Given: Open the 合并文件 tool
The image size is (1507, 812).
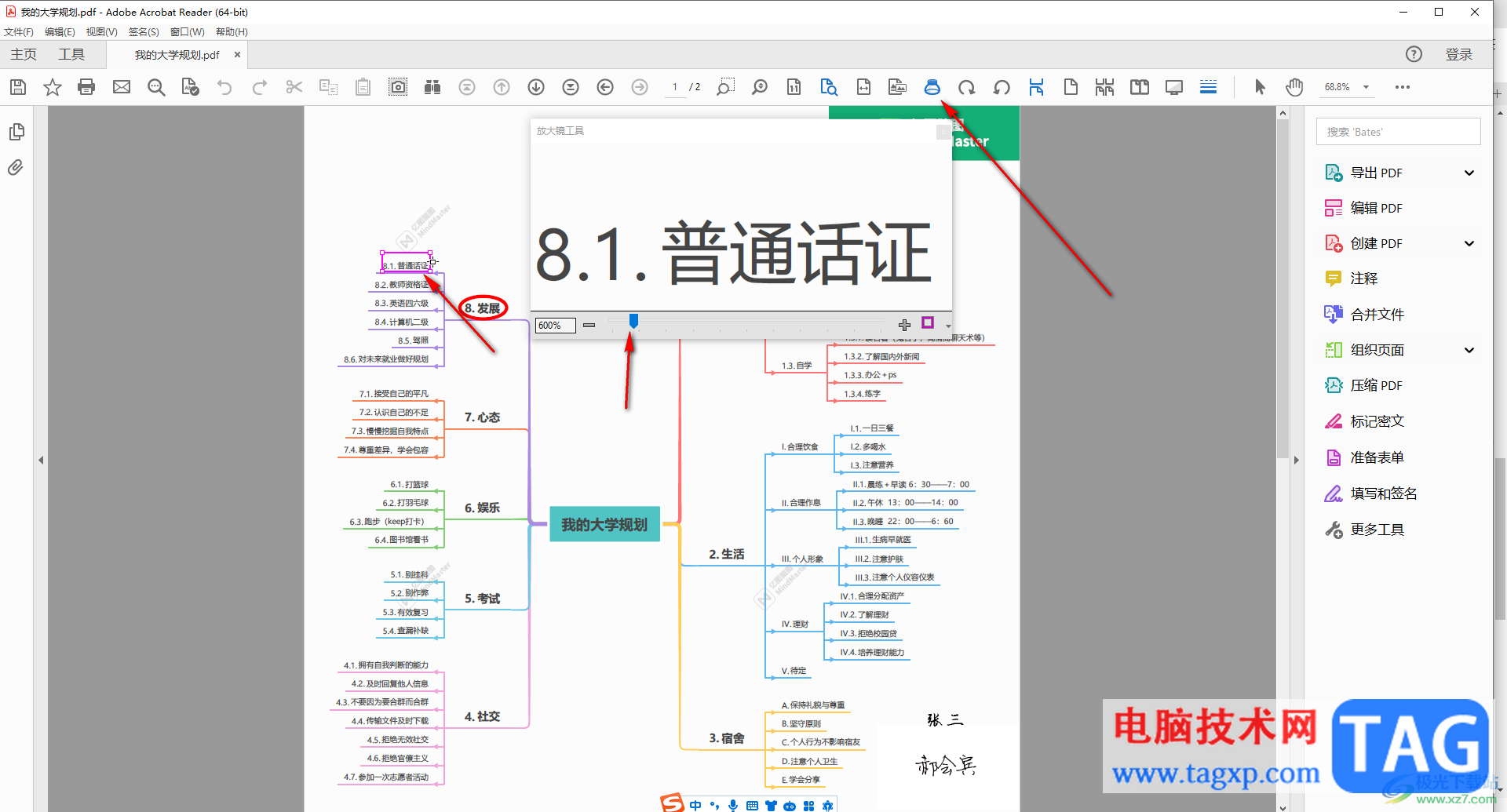Looking at the screenshot, I should tap(1364, 315).
